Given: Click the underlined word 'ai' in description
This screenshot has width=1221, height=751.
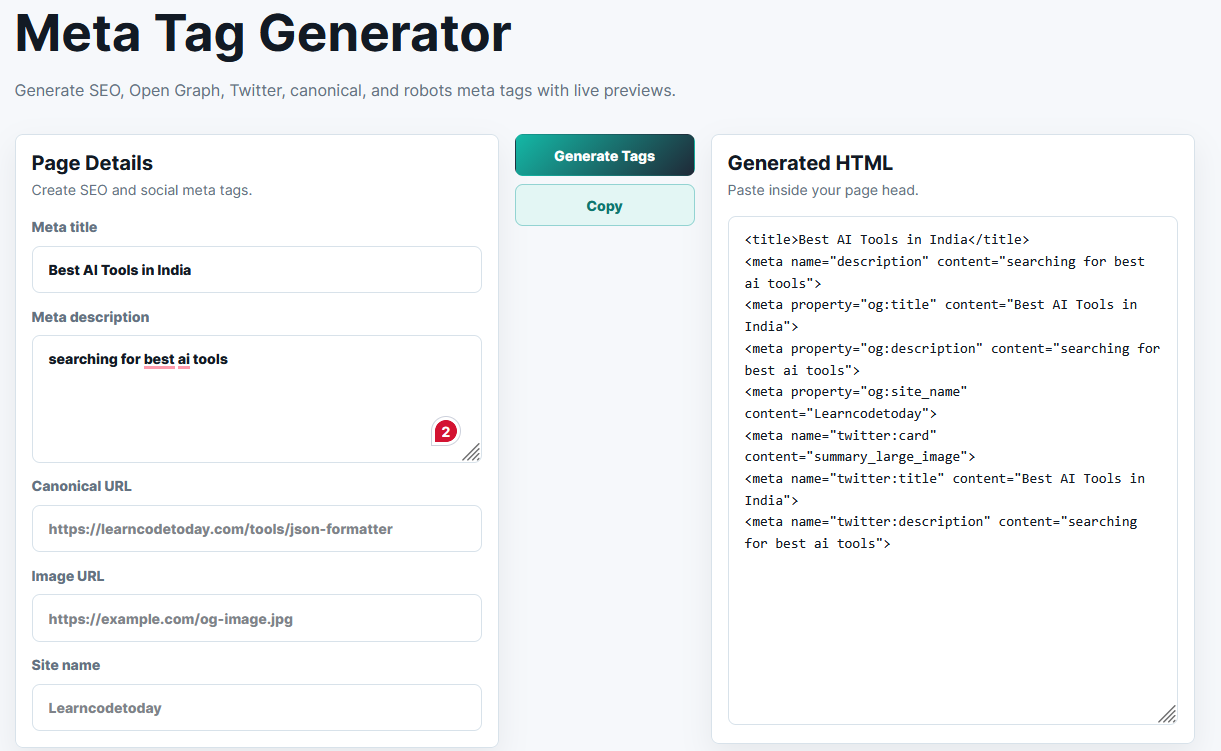Looking at the screenshot, I should [184, 359].
